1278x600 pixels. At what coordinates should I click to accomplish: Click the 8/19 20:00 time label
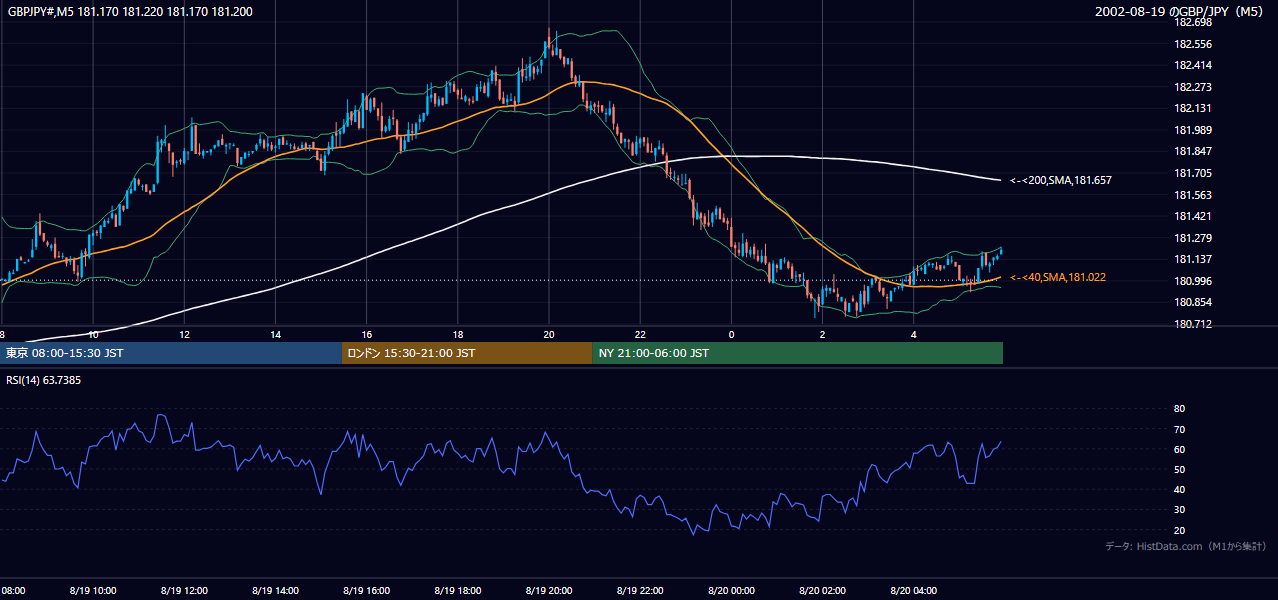coord(548,591)
